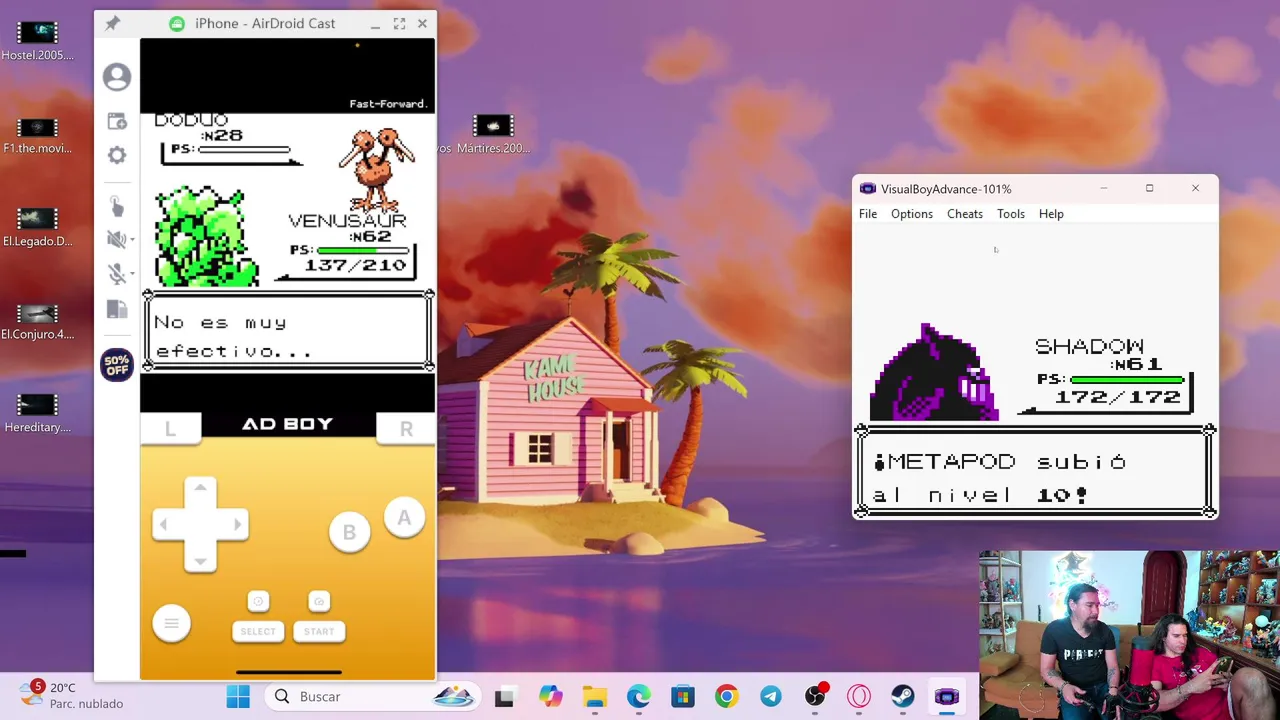Click the add cast window icon
Screen dimensions: 1280x720
[x=117, y=121]
